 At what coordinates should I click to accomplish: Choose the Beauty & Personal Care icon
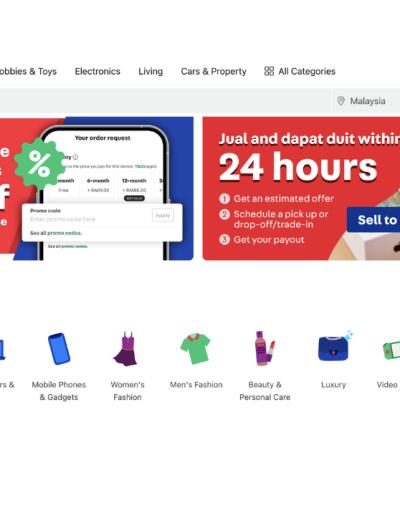(265, 348)
